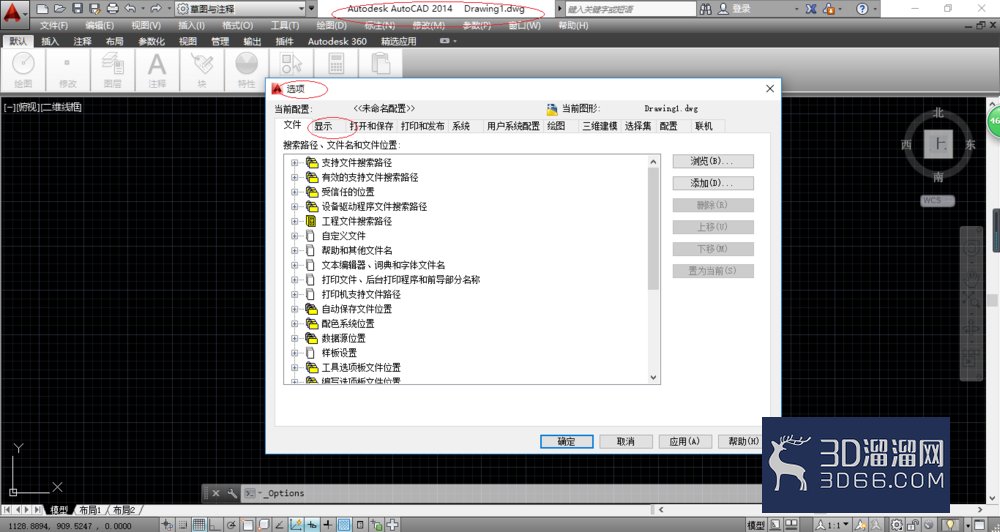
Task: Click the keyword search input field
Action: [630, 9]
